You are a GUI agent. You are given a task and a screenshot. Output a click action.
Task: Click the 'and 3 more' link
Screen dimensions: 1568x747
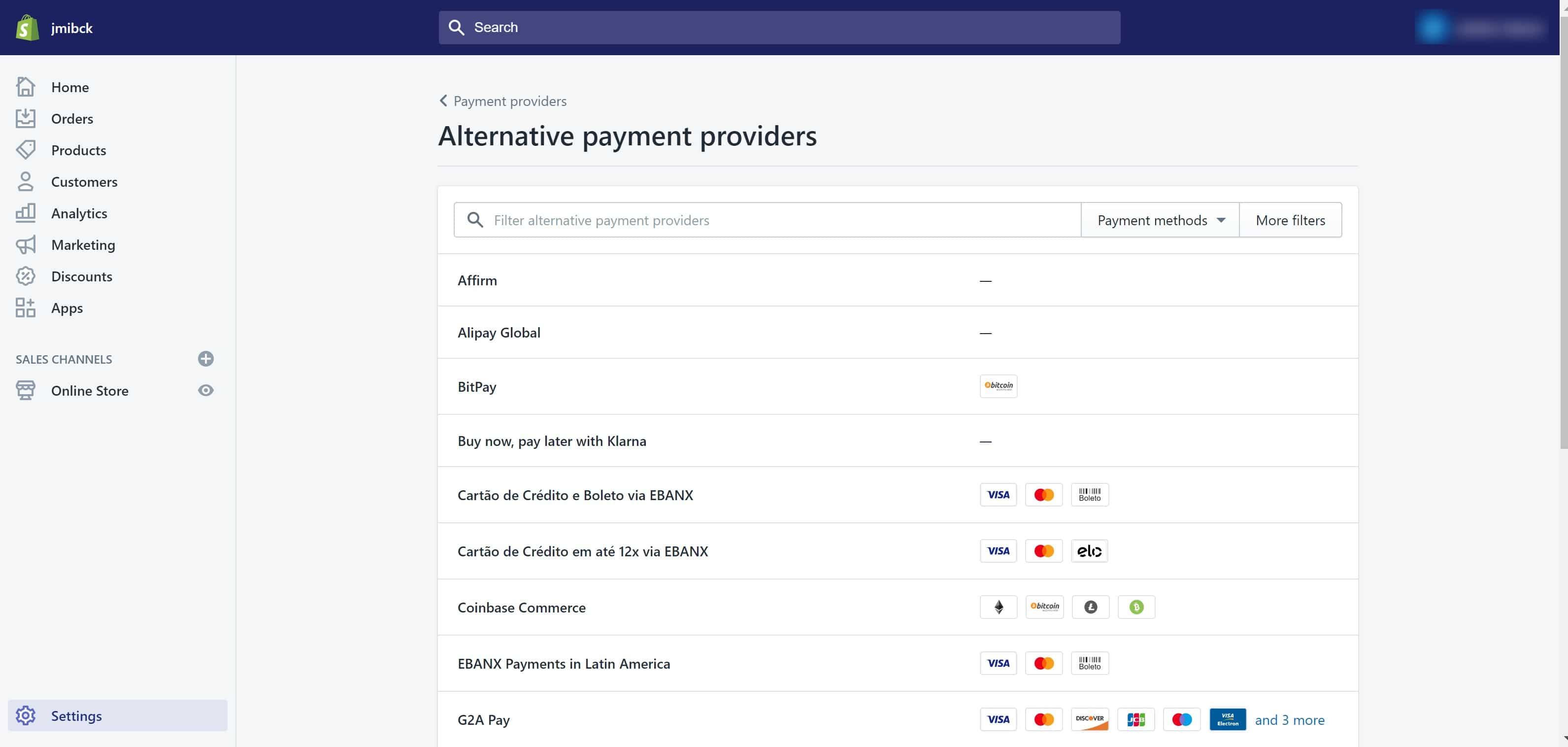(x=1289, y=719)
